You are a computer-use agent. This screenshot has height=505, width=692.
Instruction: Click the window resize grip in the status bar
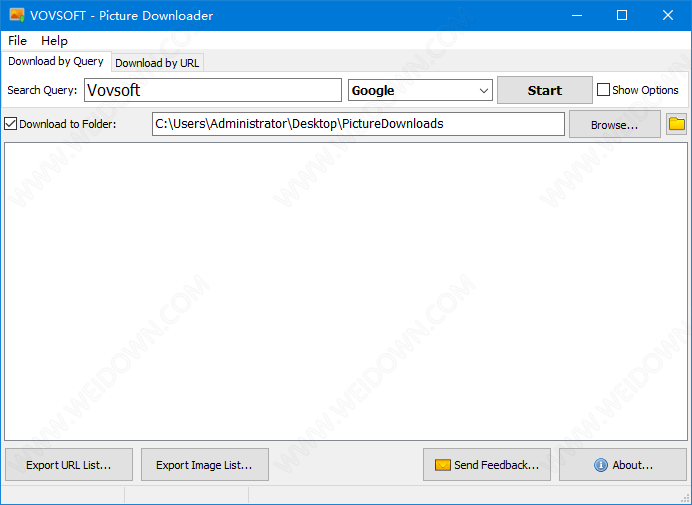pyautogui.click(x=685, y=498)
